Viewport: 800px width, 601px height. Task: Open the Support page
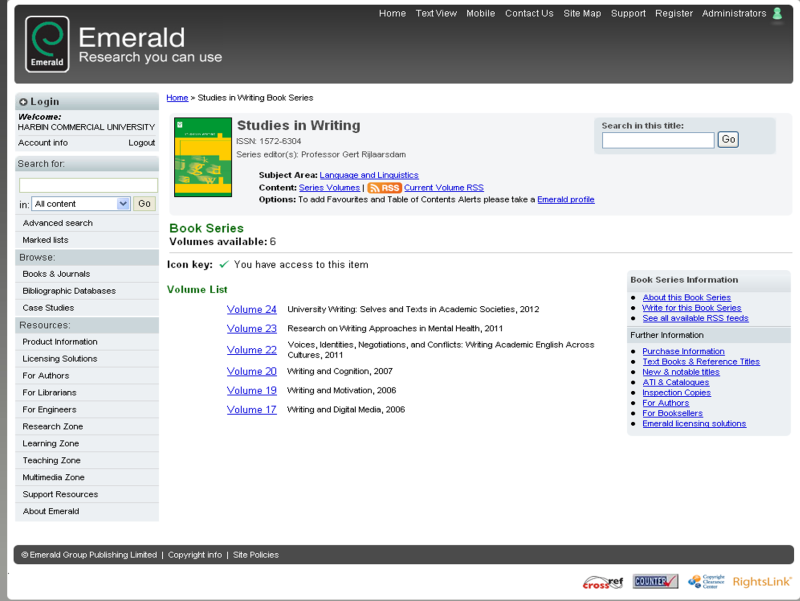tap(628, 14)
